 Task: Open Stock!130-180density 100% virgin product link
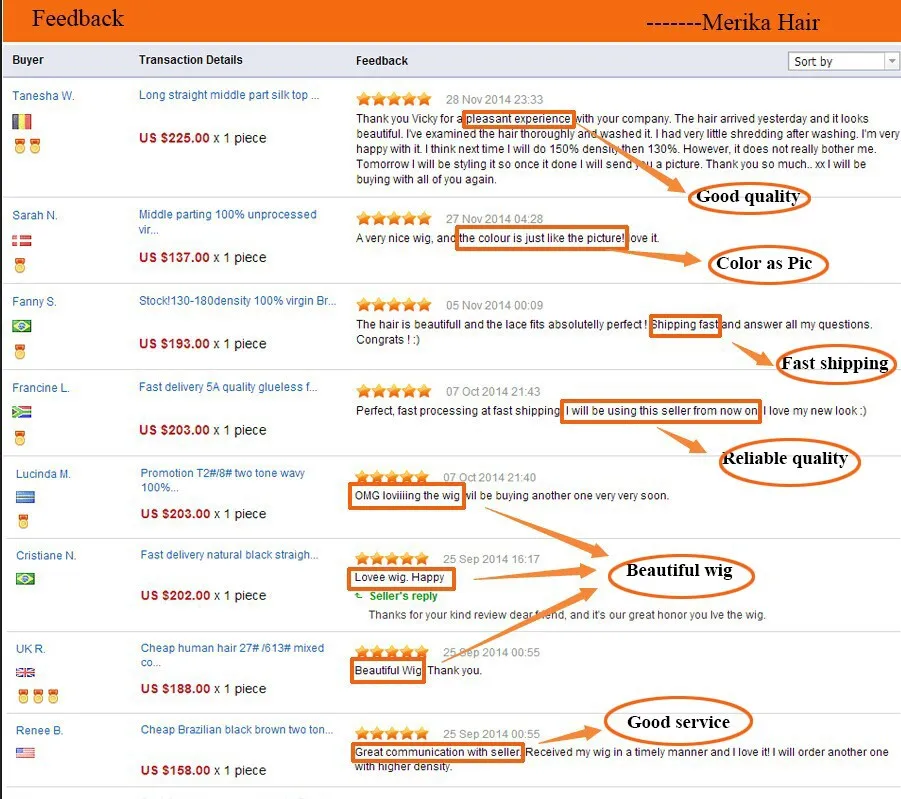point(237,301)
